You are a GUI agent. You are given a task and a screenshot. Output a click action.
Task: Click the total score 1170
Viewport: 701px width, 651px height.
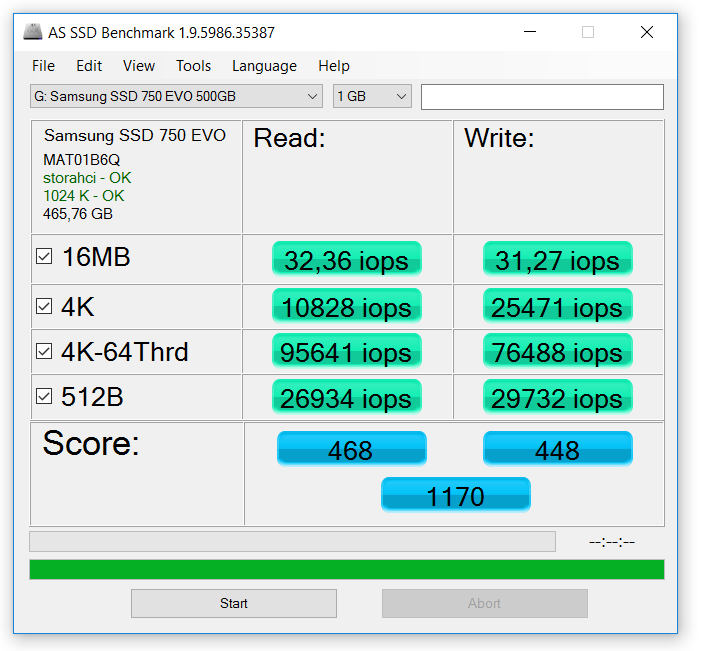456,495
